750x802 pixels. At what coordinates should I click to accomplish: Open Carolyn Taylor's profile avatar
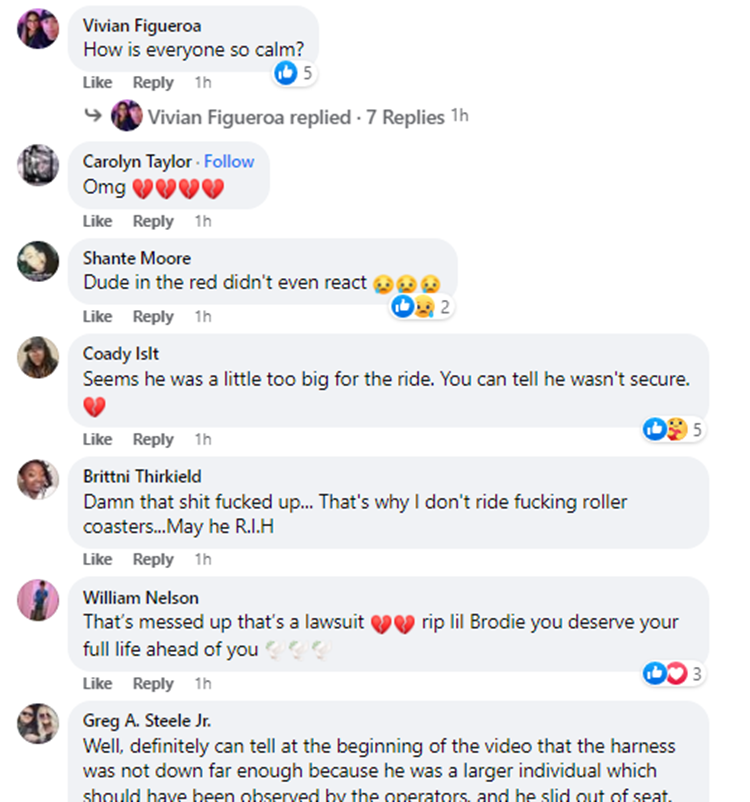coord(38,164)
